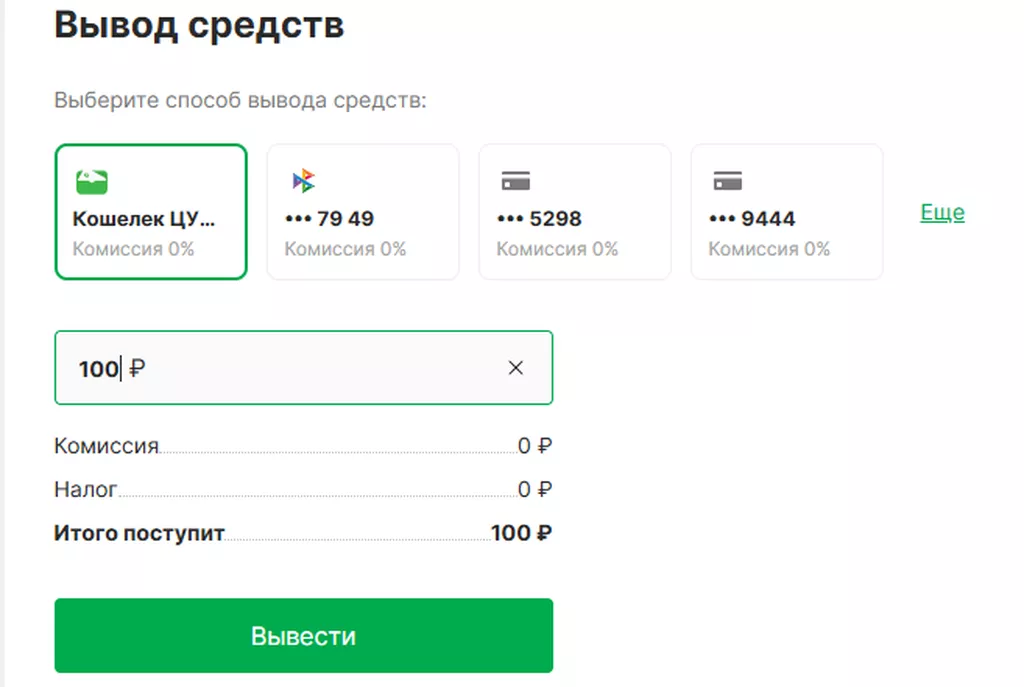1024x687 pixels.
Task: Click the Вывод средств page heading
Action: tap(199, 25)
